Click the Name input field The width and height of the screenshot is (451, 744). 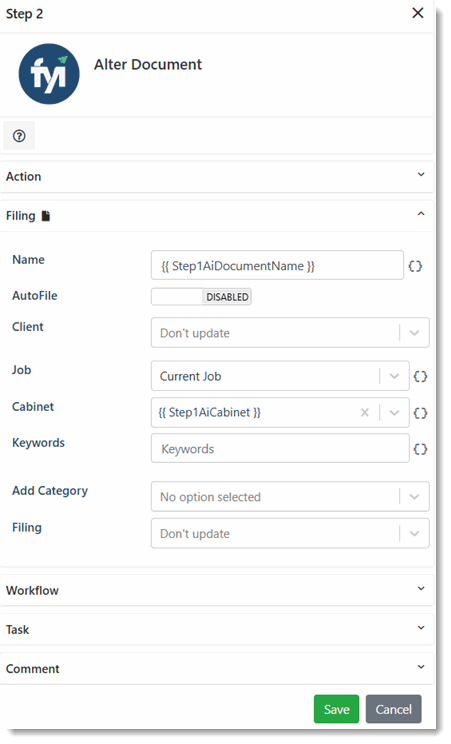[x=277, y=266]
